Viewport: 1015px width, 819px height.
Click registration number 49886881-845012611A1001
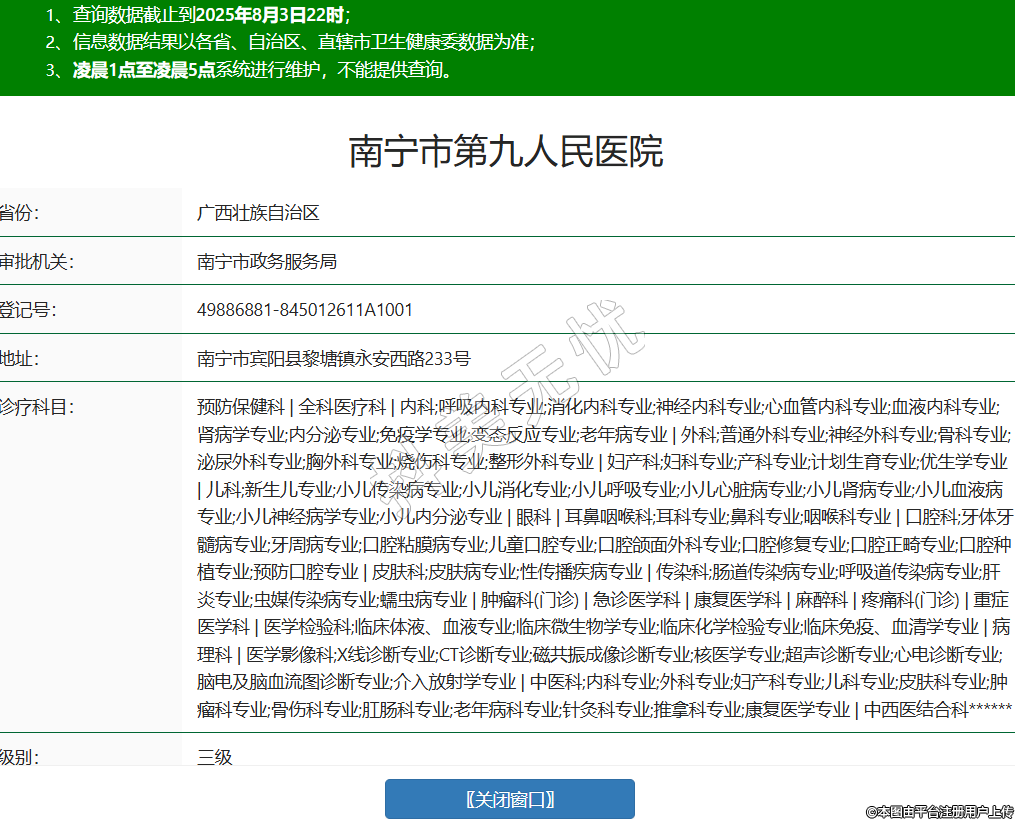pos(305,310)
